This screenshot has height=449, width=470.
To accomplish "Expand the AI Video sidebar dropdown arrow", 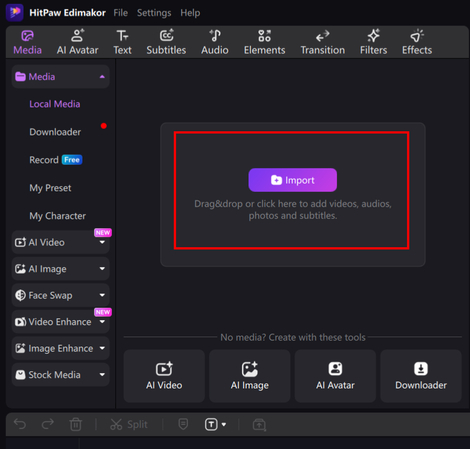I will [x=102, y=242].
